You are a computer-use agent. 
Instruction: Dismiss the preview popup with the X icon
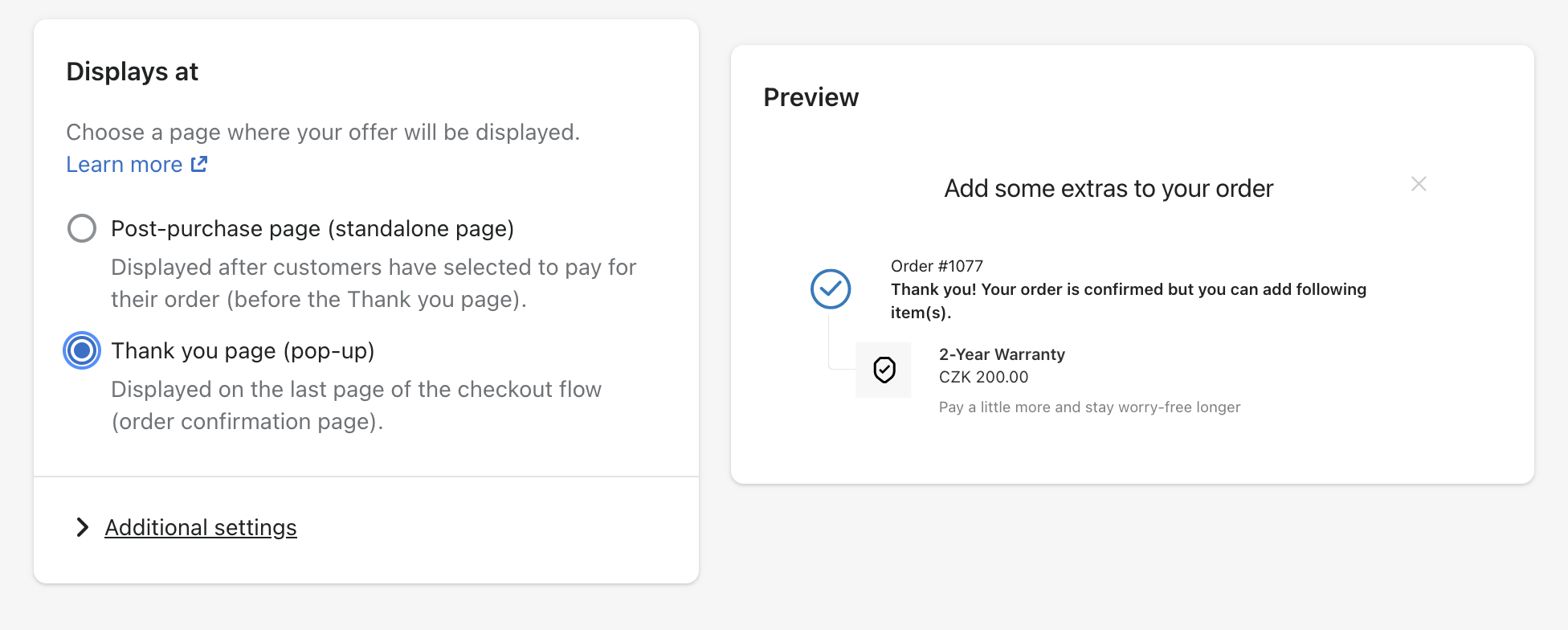(1419, 184)
